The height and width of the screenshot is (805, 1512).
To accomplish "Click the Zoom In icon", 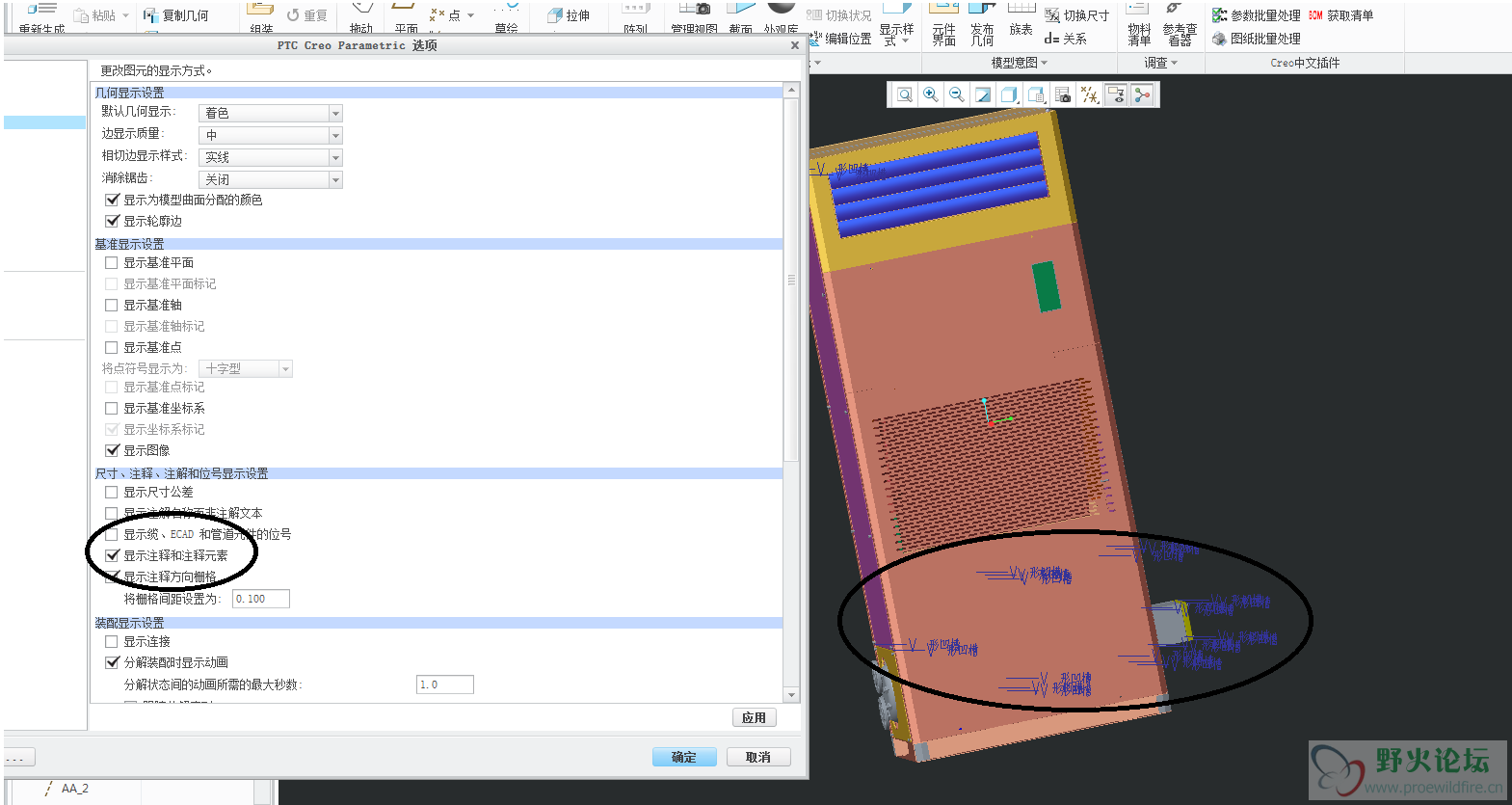I will coord(931,94).
